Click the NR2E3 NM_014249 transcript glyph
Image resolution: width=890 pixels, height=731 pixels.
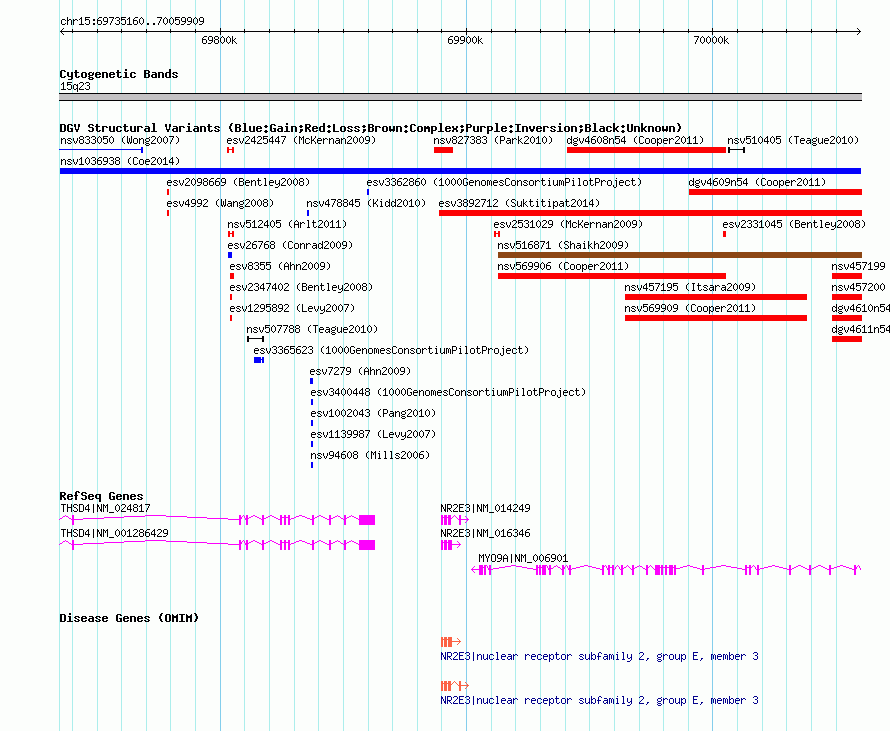455,520
